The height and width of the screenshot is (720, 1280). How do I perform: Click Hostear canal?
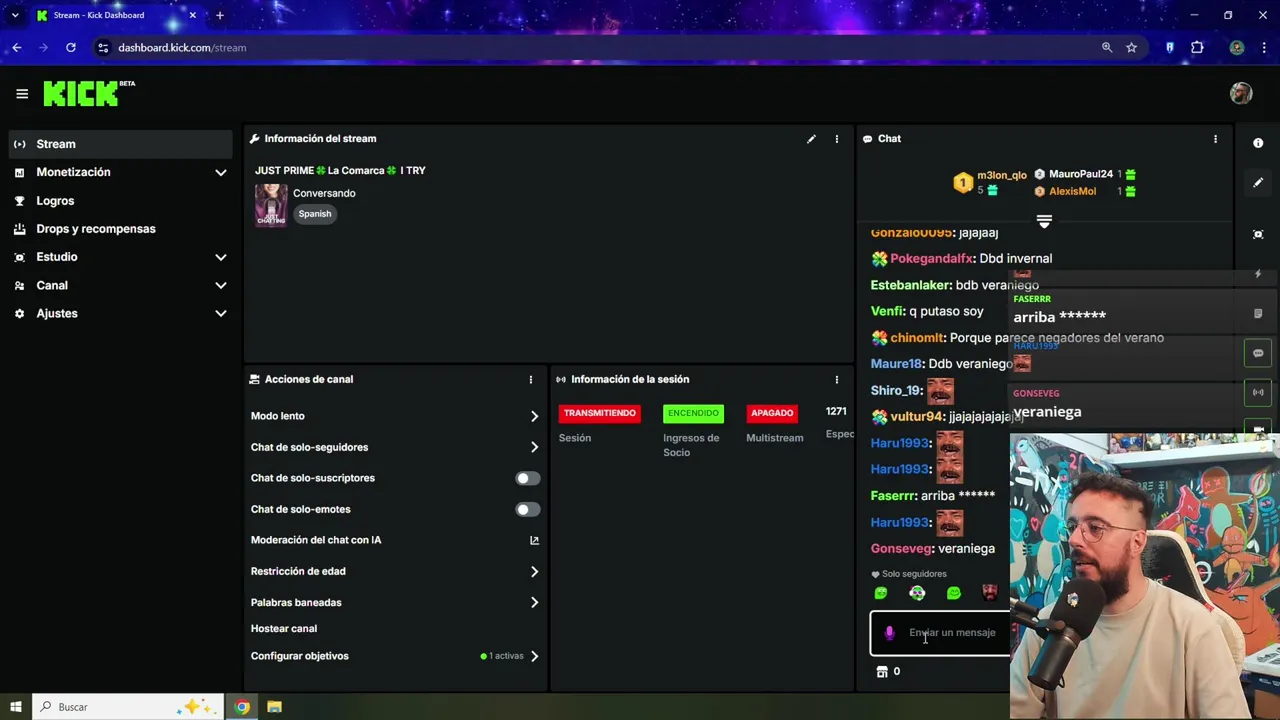tap(284, 629)
